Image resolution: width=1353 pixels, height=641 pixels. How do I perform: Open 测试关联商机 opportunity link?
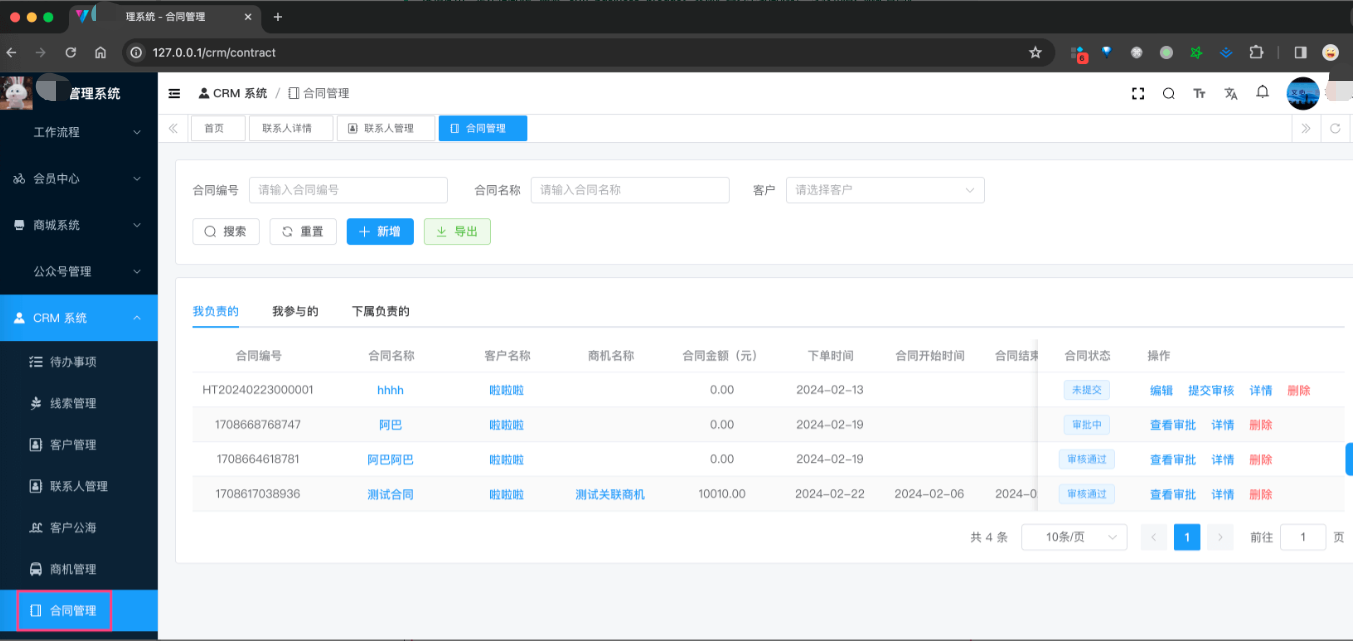click(610, 495)
